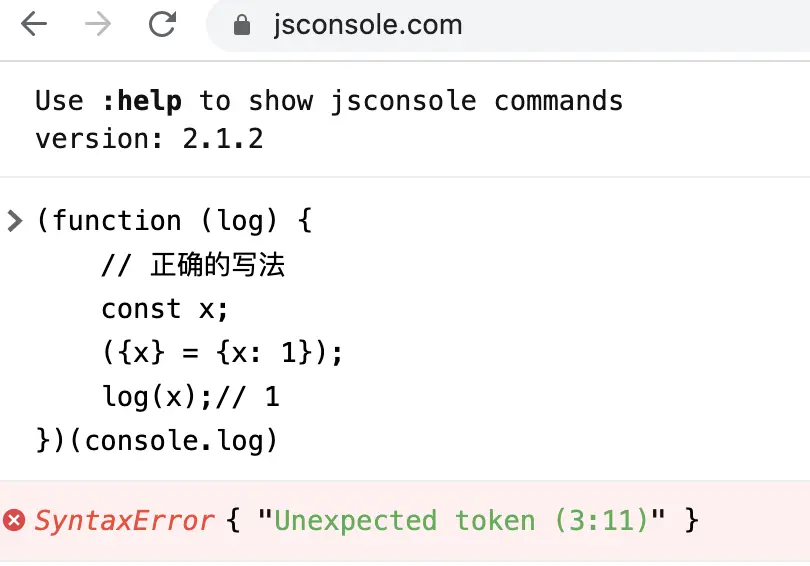Click the Chinese comment line
The image size is (810, 566).
(x=193, y=265)
